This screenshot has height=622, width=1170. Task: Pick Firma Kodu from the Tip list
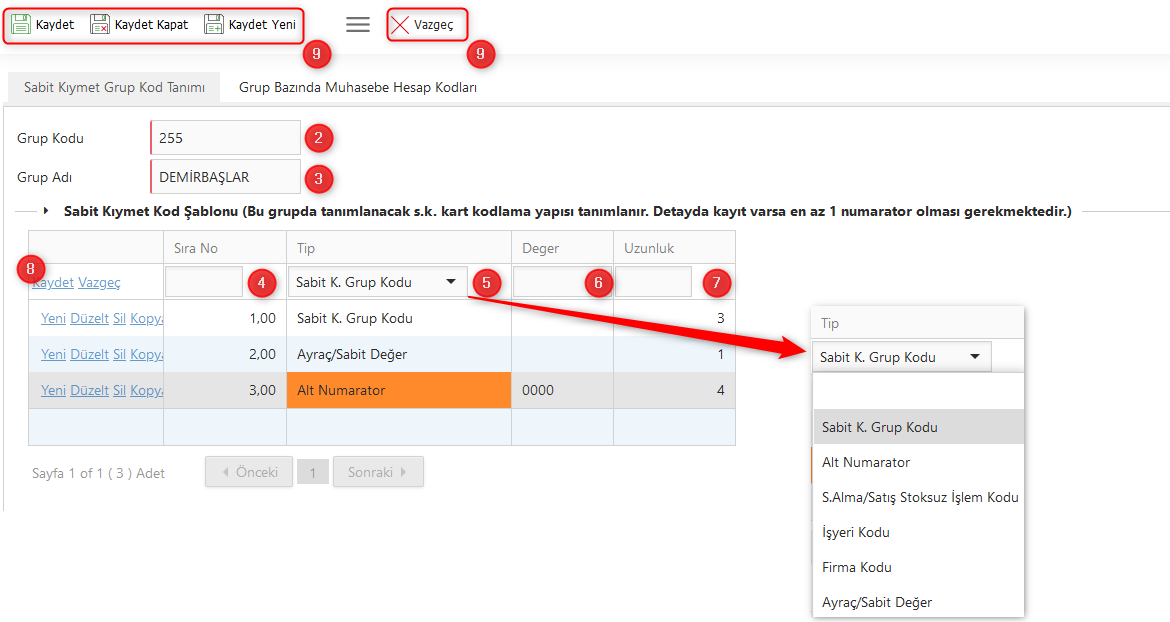[856, 567]
